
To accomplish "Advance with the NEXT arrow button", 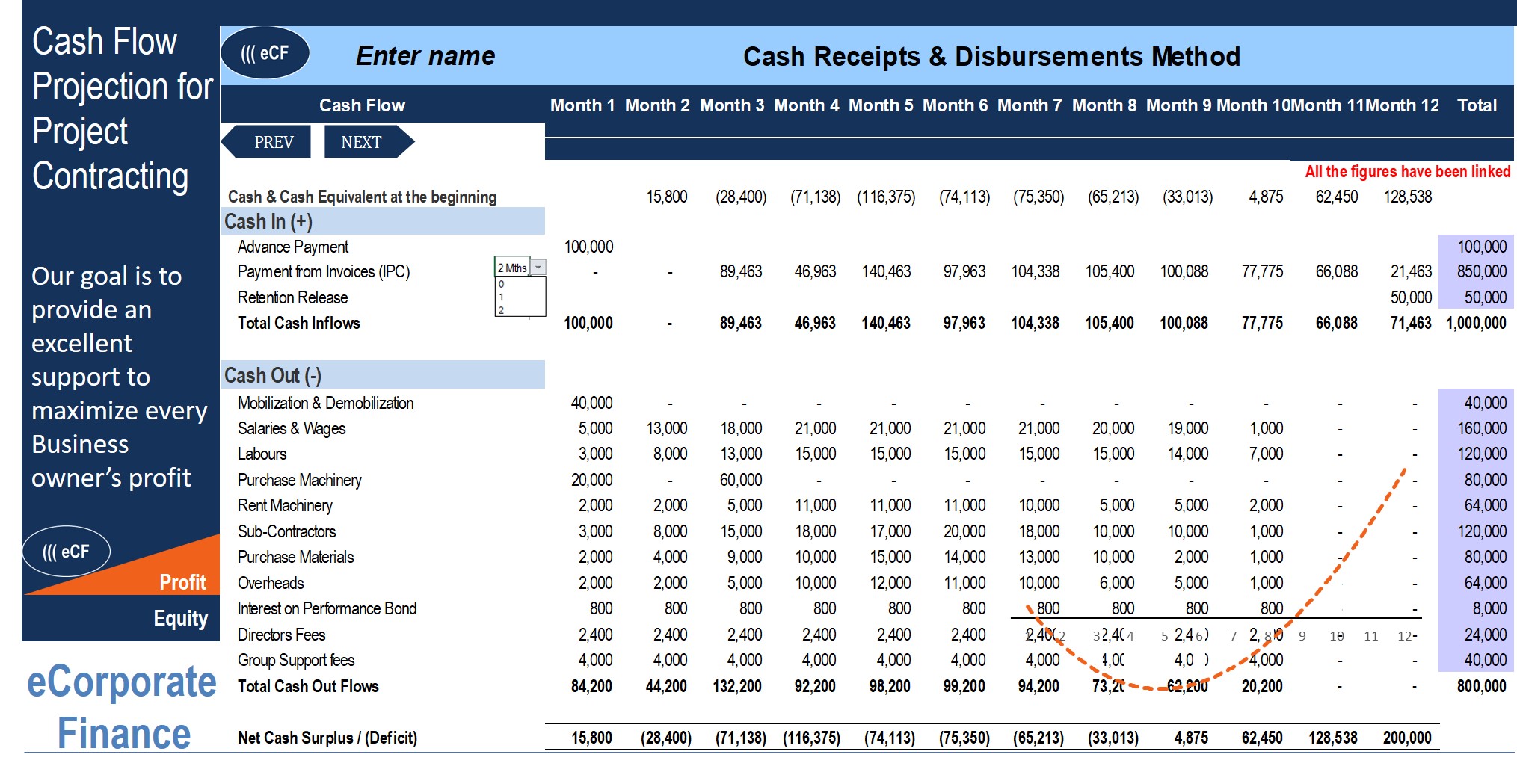I will point(369,142).
